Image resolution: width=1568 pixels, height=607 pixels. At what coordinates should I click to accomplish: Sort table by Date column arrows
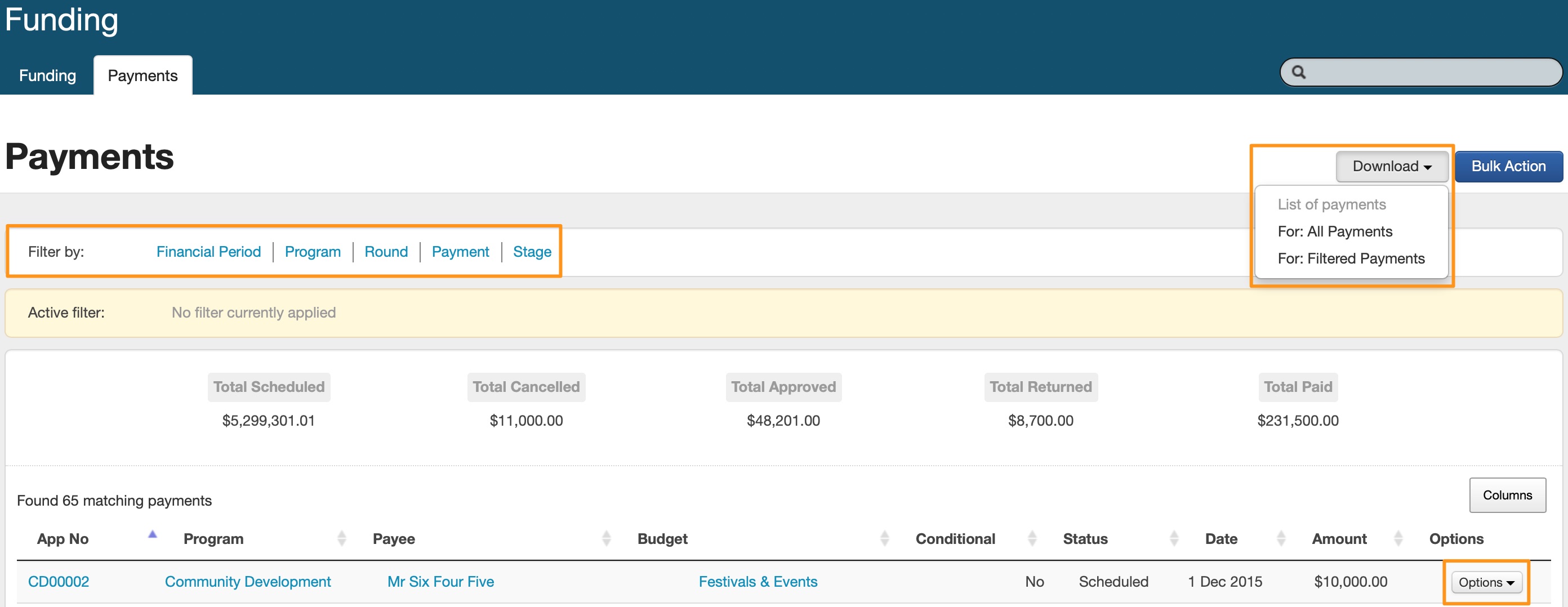tap(1281, 538)
